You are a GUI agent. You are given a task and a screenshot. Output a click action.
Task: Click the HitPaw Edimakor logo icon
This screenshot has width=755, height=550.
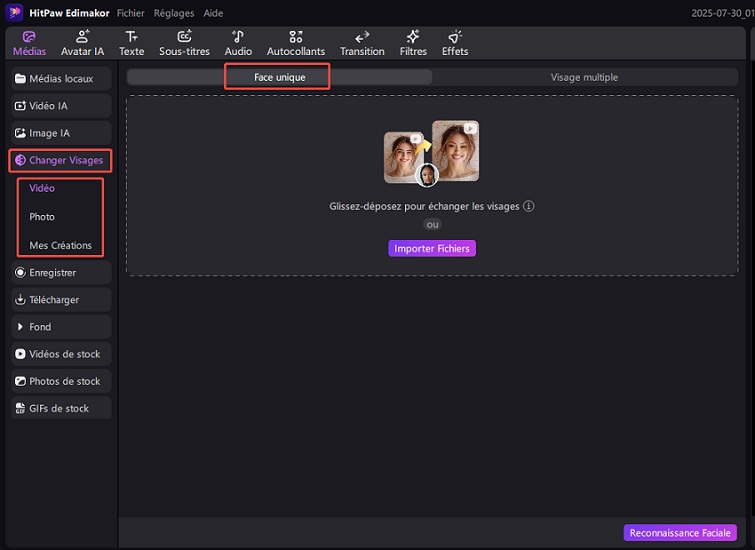pyautogui.click(x=14, y=13)
